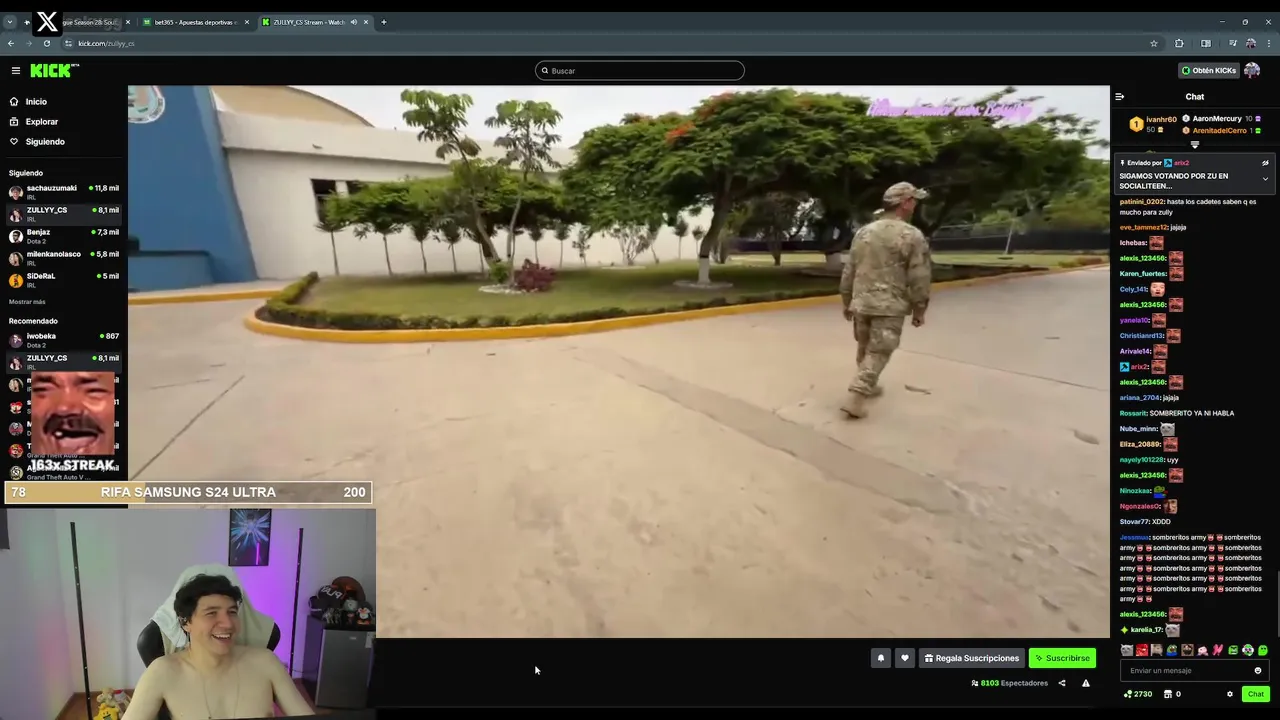1280x720 pixels.
Task: Bookmark this page star icon
Action: click(x=1154, y=43)
